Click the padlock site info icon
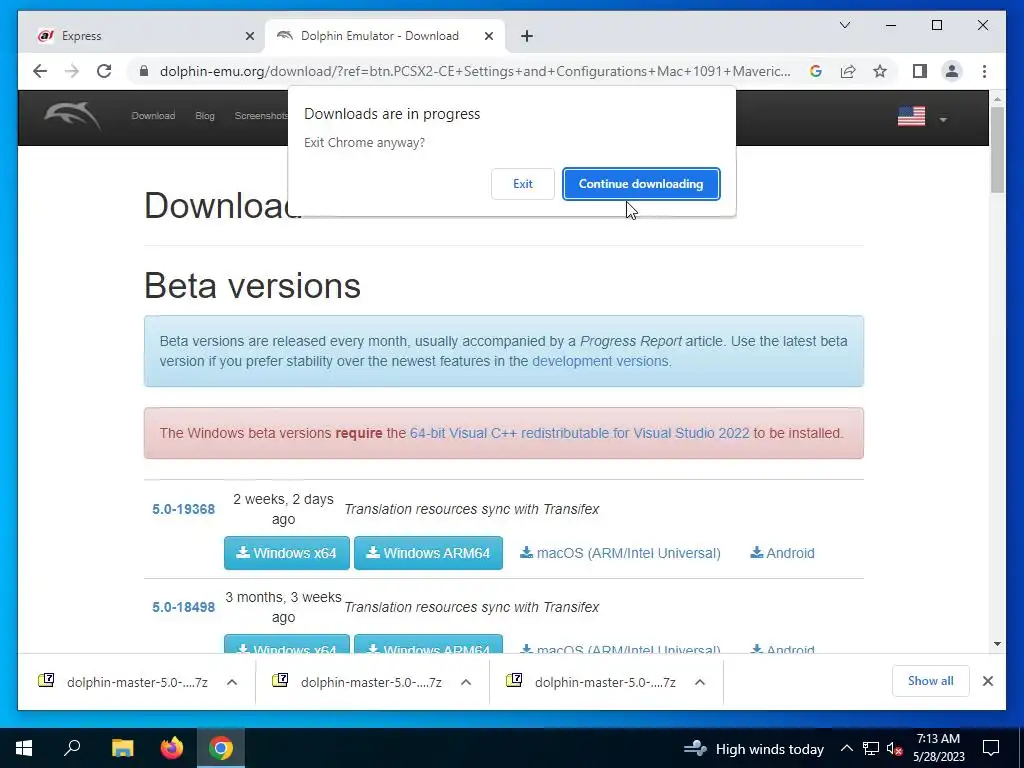Viewport: 1024px width, 768px height. coord(144,71)
